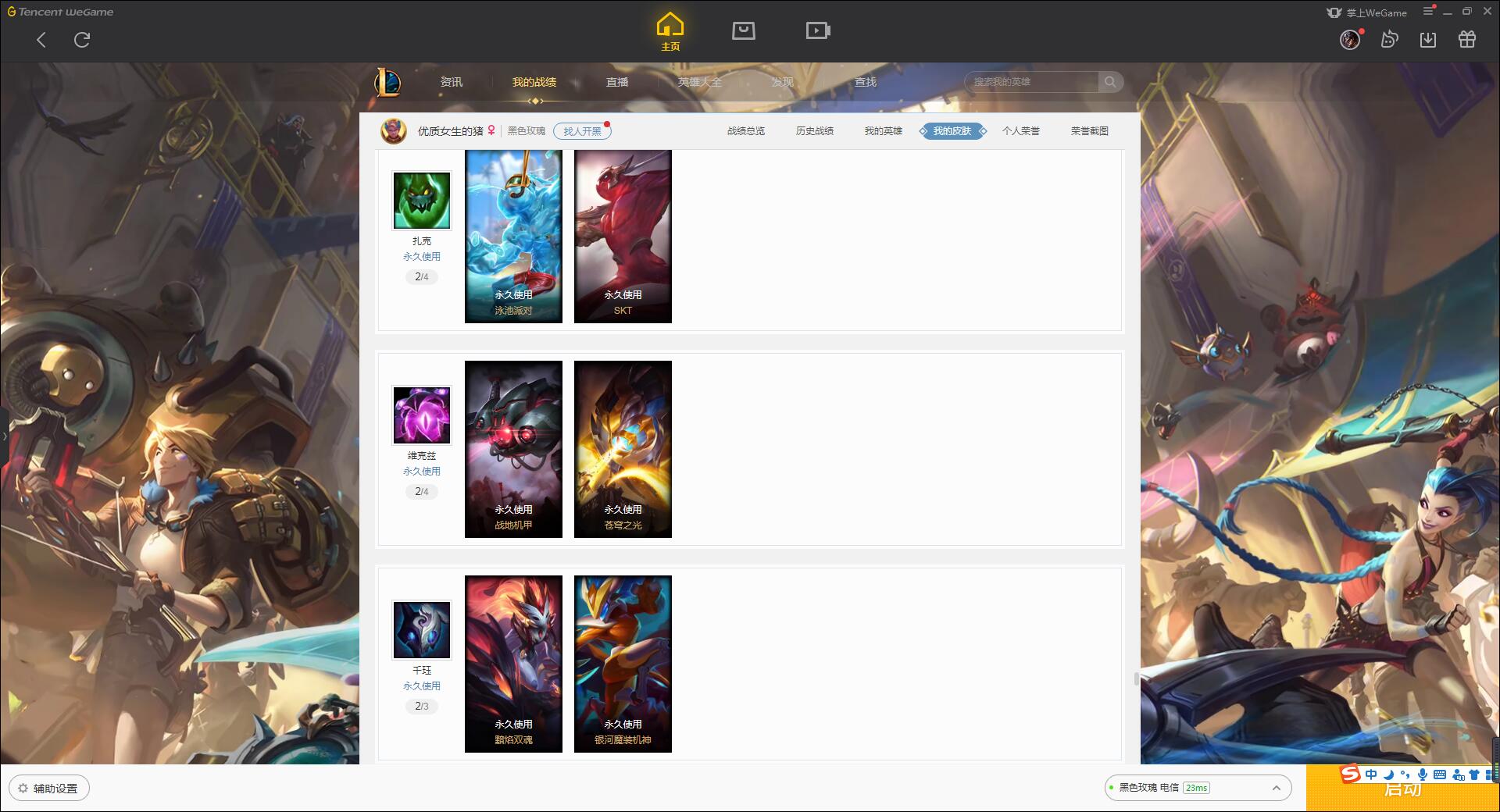Click the page vertical scrollbar handle

(x=1137, y=678)
